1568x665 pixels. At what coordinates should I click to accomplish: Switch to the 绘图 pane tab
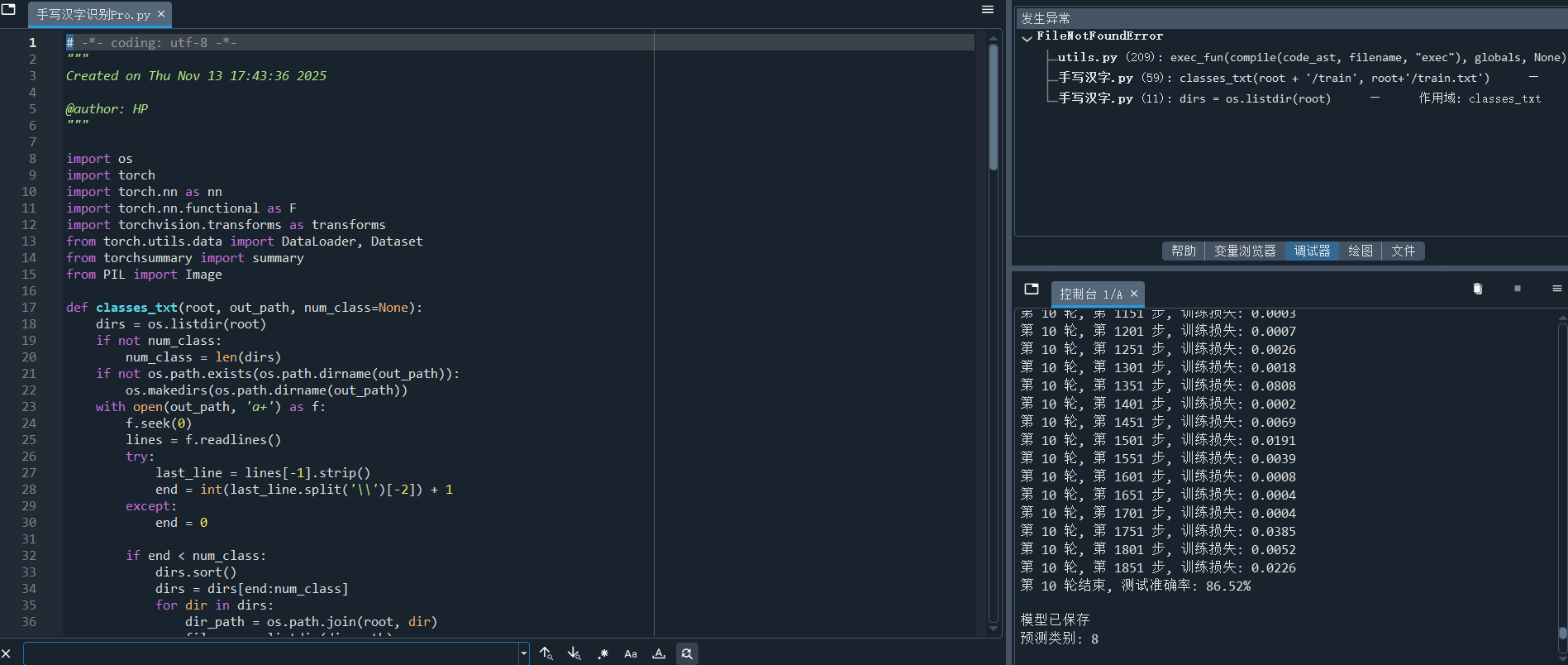pyautogui.click(x=1361, y=251)
